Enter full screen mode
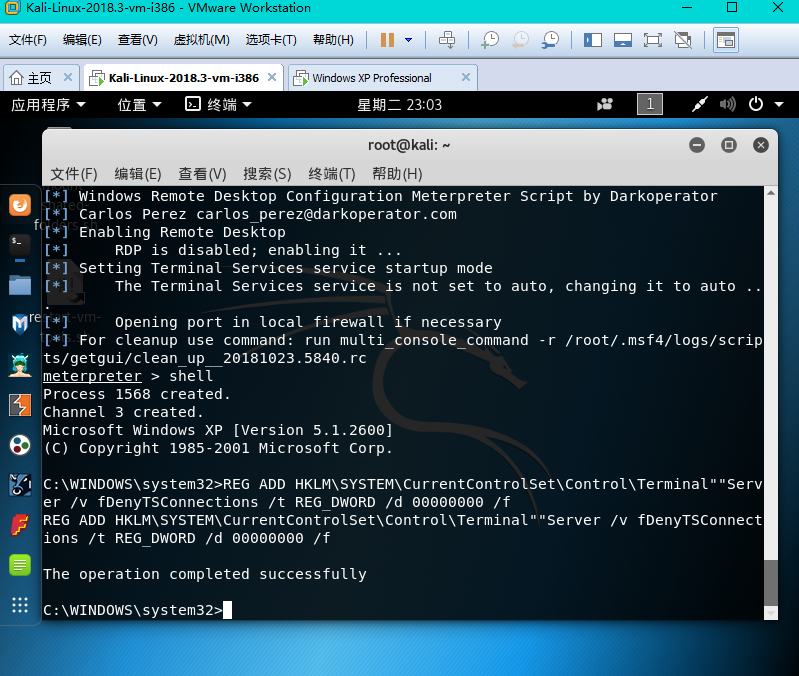The height and width of the screenshot is (676, 799). tap(653, 40)
